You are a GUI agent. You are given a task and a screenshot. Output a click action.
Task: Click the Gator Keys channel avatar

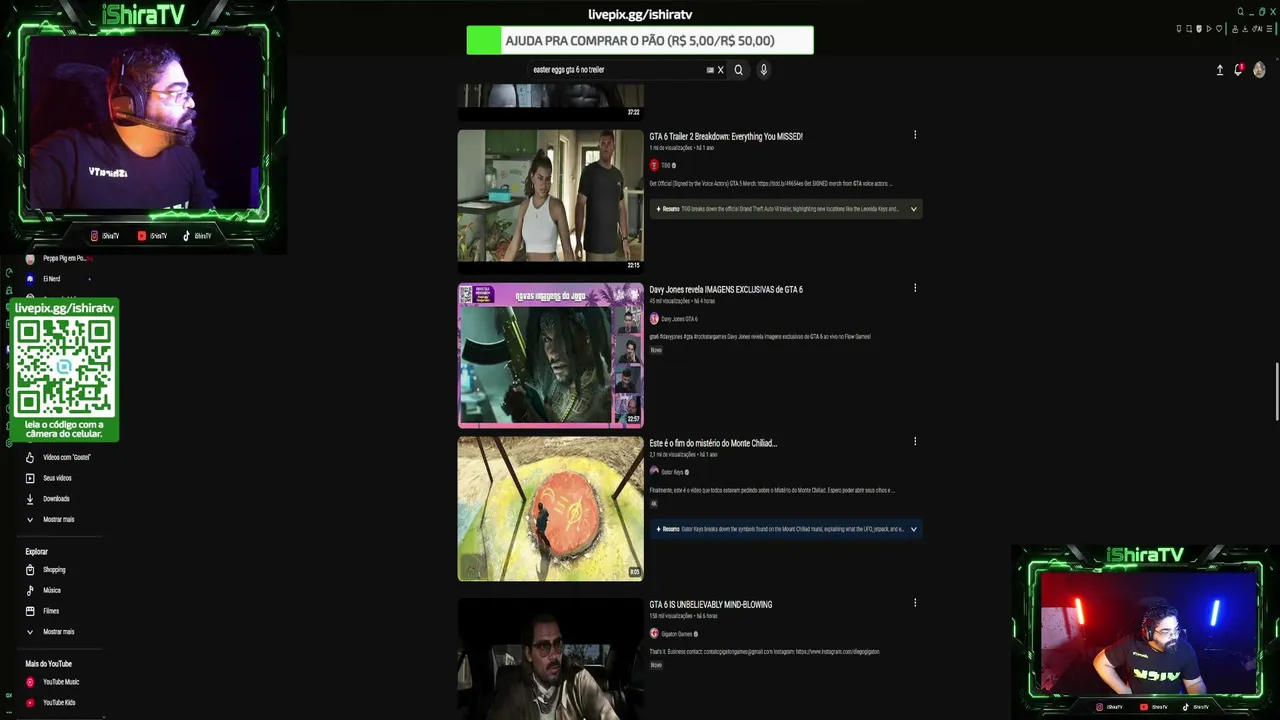coord(654,472)
